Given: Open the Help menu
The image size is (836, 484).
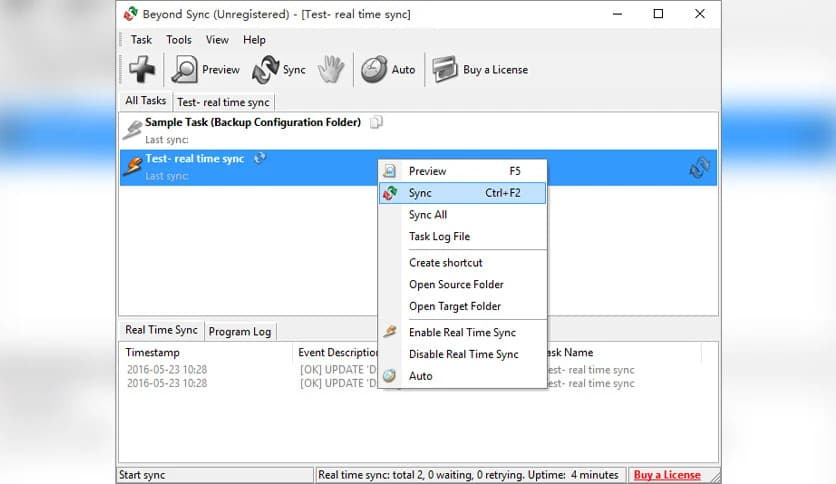Looking at the screenshot, I should pos(254,40).
